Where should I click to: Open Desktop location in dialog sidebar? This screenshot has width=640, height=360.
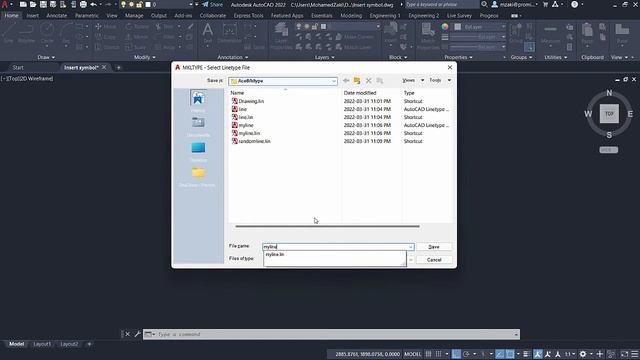pyautogui.click(x=198, y=151)
